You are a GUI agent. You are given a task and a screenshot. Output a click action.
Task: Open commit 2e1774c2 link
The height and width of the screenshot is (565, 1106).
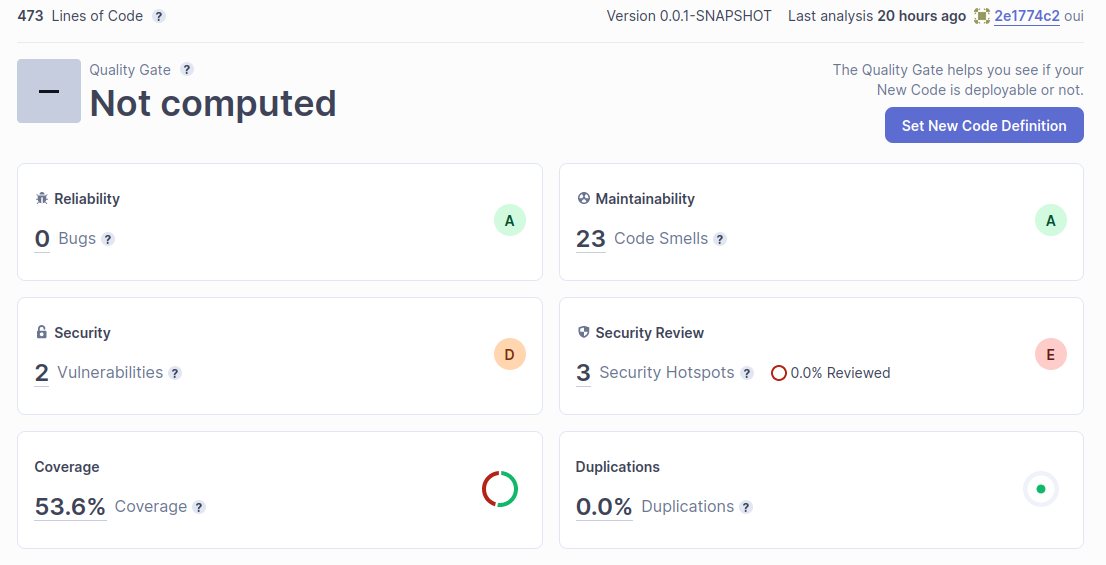pyautogui.click(x=1026, y=16)
